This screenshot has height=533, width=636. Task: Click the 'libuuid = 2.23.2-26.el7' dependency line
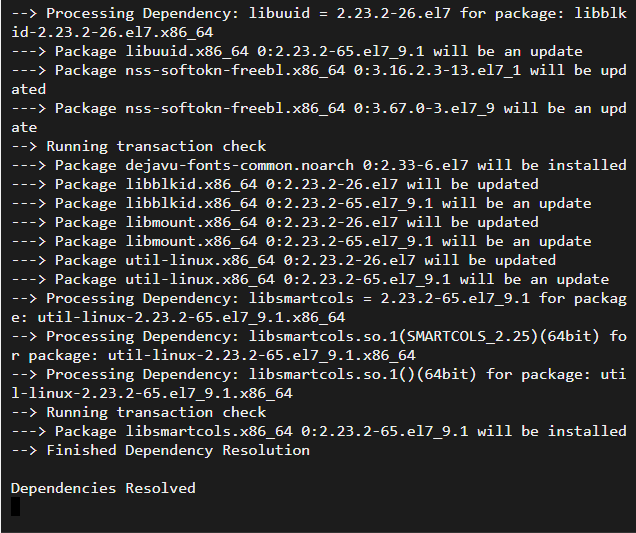point(319,23)
